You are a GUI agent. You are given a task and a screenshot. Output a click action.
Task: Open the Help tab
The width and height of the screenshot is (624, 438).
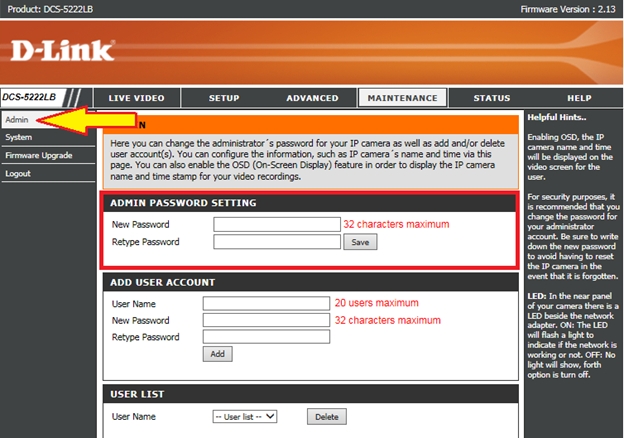(x=579, y=98)
